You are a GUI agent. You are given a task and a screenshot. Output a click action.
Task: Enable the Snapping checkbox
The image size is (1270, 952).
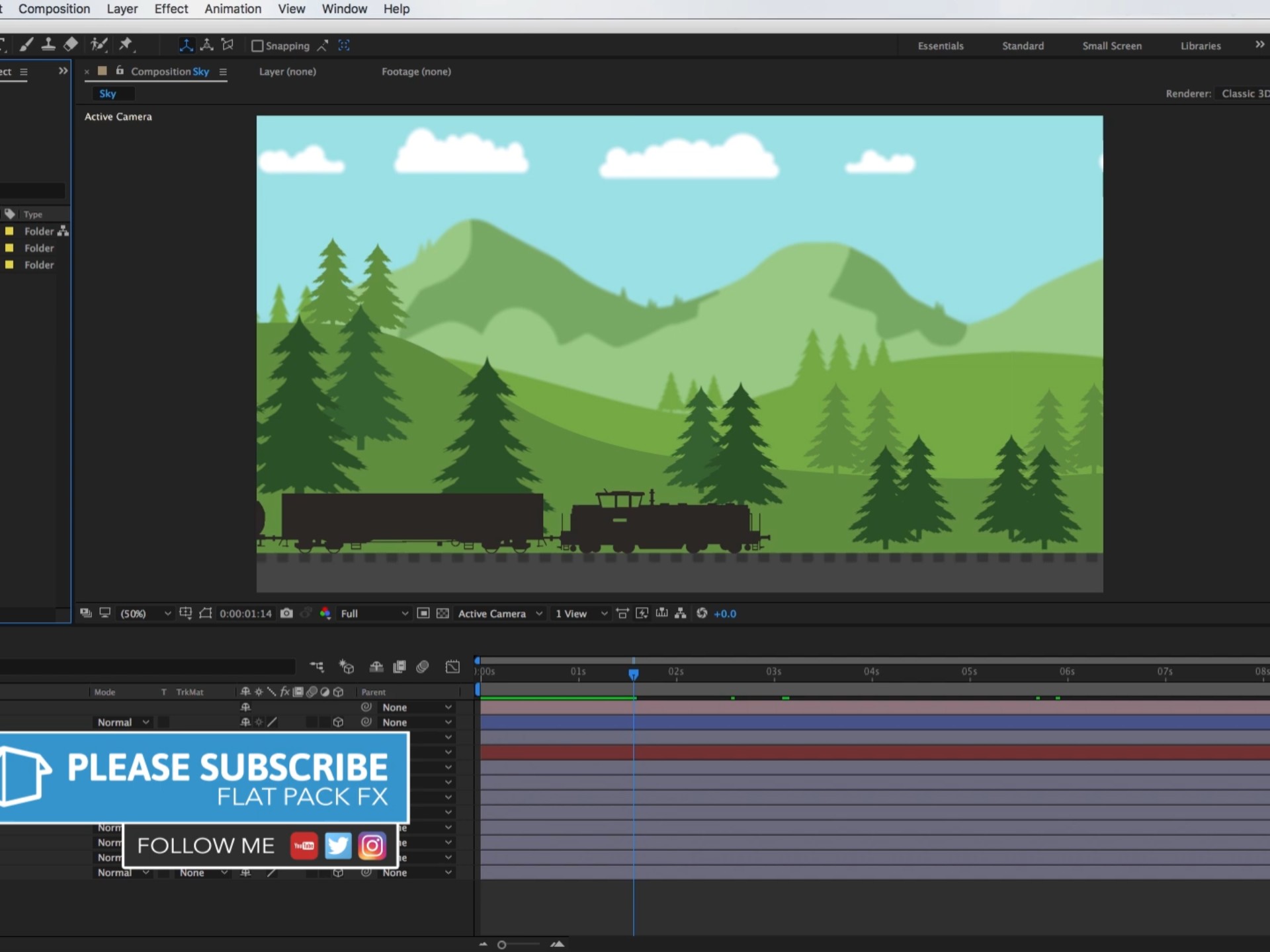click(257, 46)
